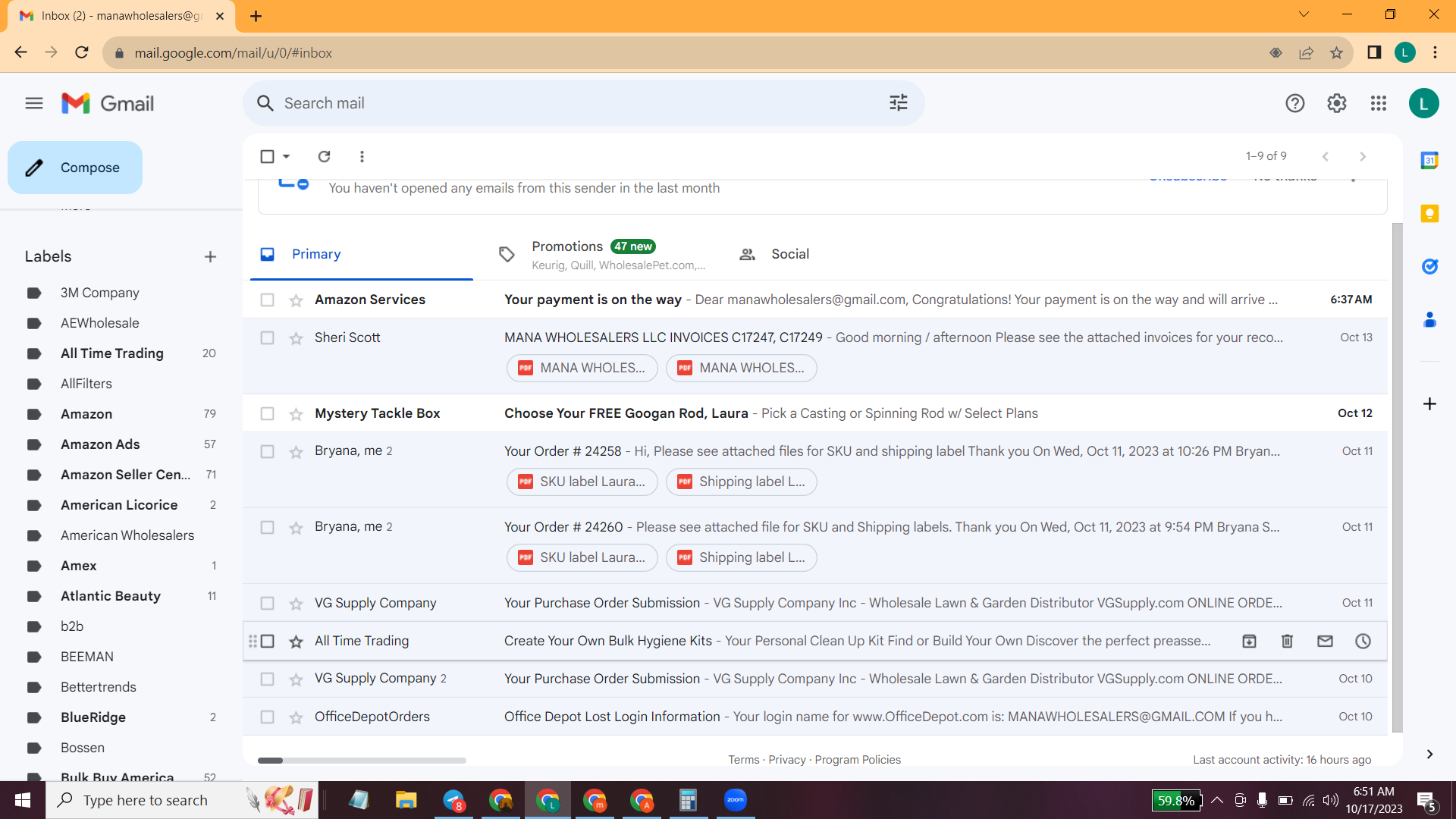Star the Sheri Scott email
1456x819 pixels.
[x=296, y=338]
